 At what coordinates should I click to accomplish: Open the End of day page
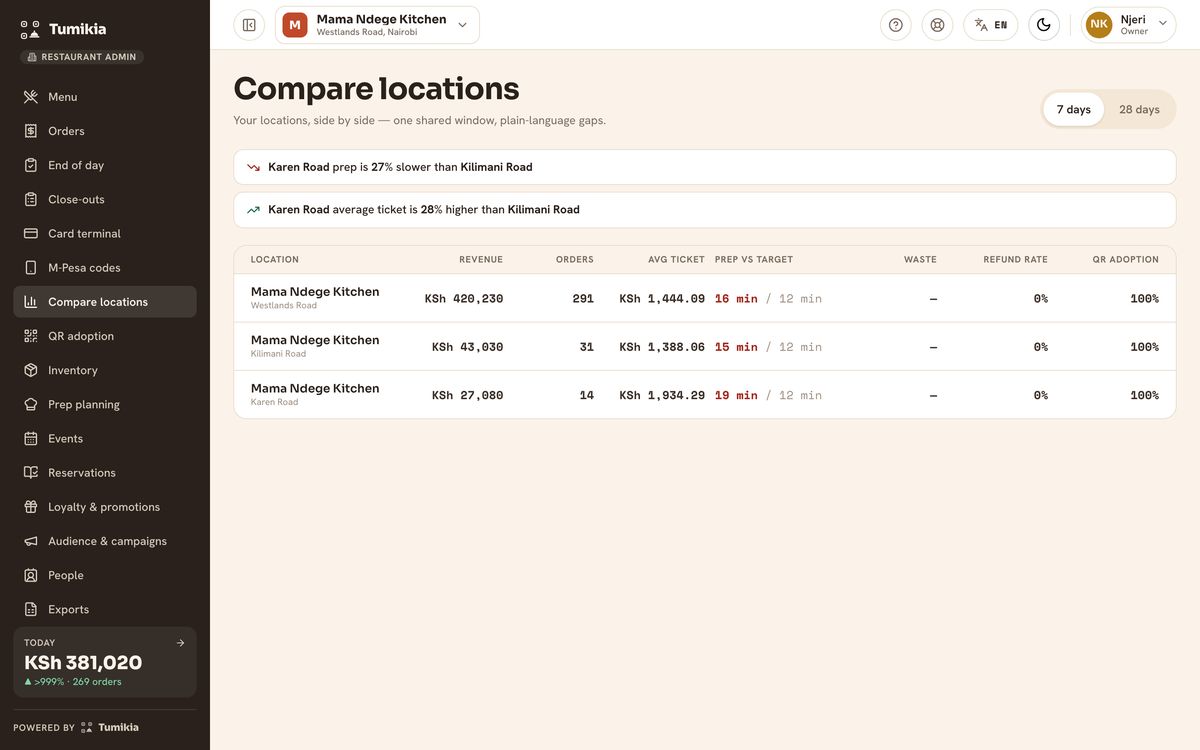coord(105,165)
